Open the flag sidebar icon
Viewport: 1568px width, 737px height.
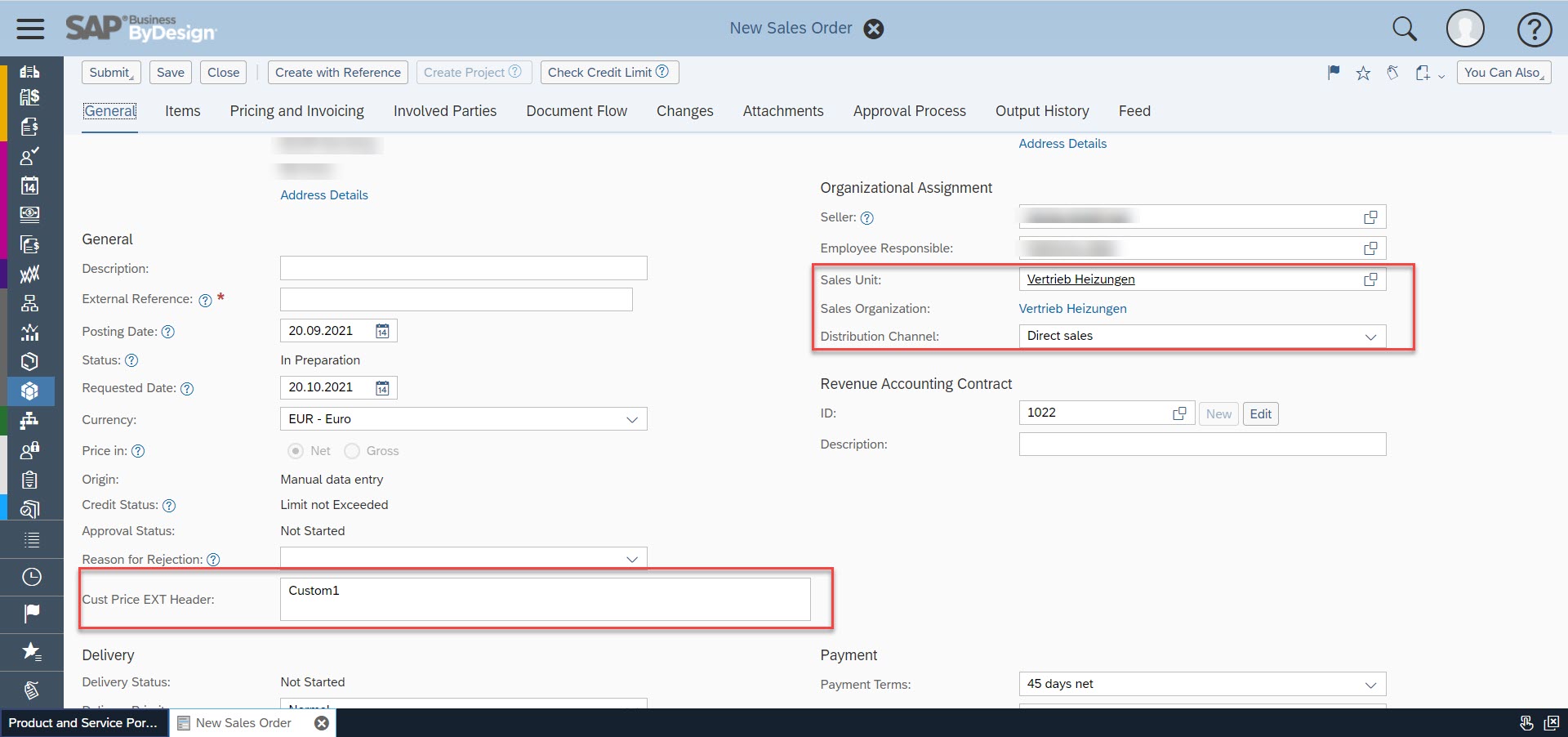coord(31,613)
